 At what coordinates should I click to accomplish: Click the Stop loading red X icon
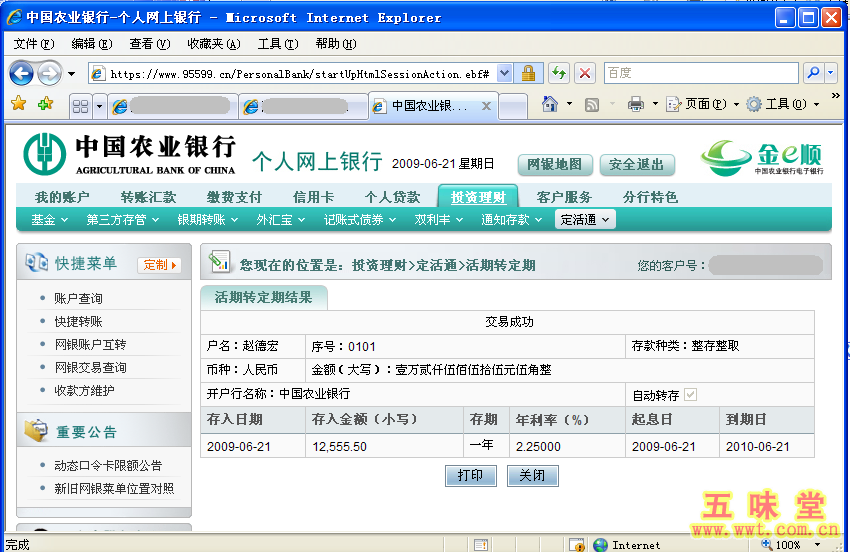585,73
